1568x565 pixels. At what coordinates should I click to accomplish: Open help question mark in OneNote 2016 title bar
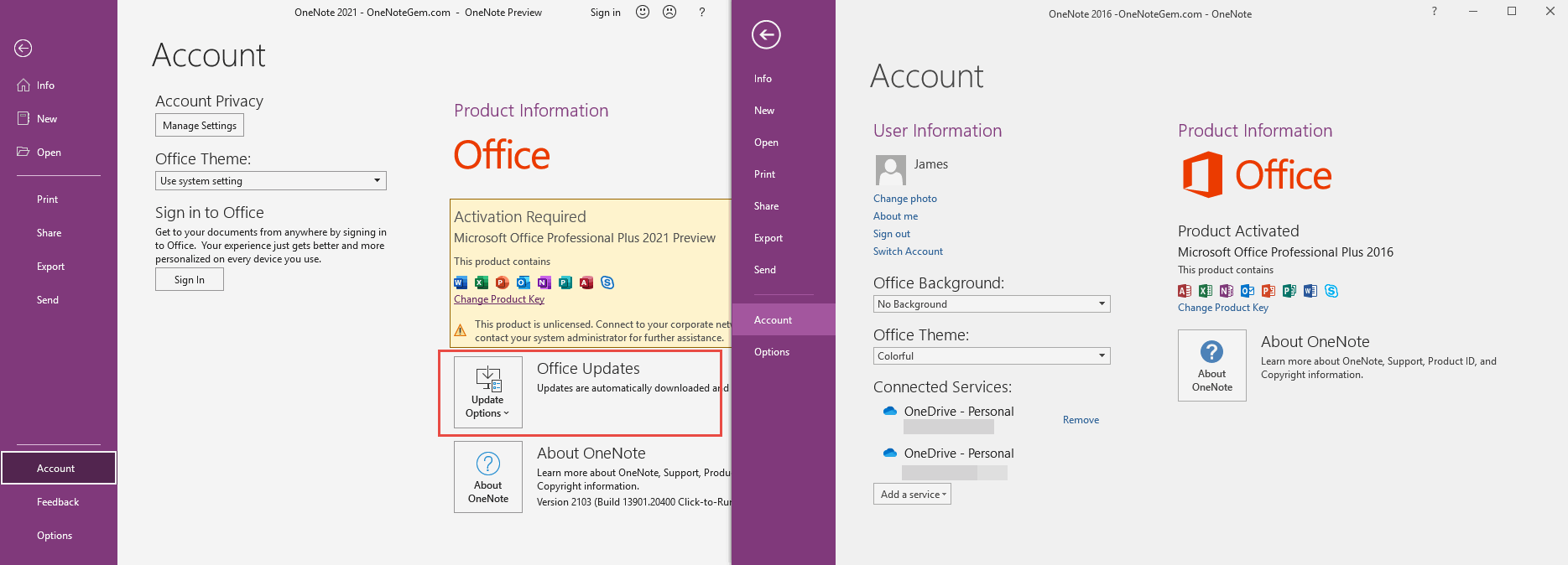(1434, 11)
